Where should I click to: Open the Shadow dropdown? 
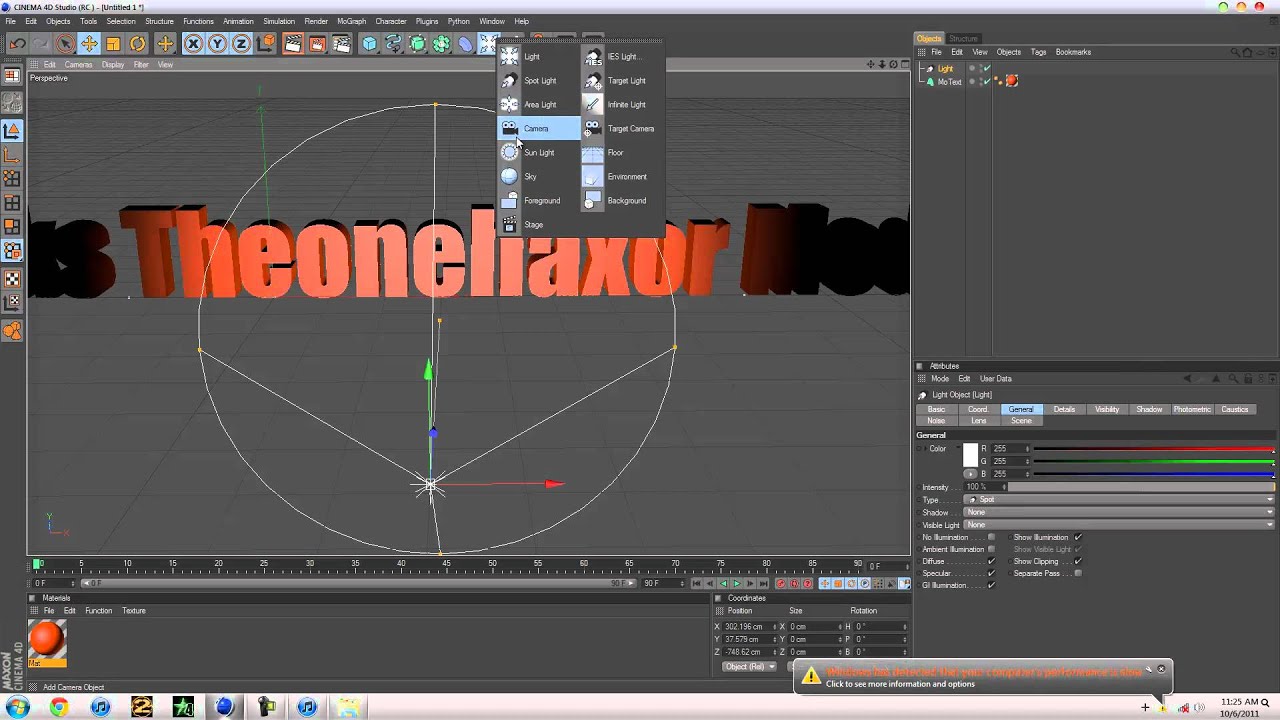1120,512
